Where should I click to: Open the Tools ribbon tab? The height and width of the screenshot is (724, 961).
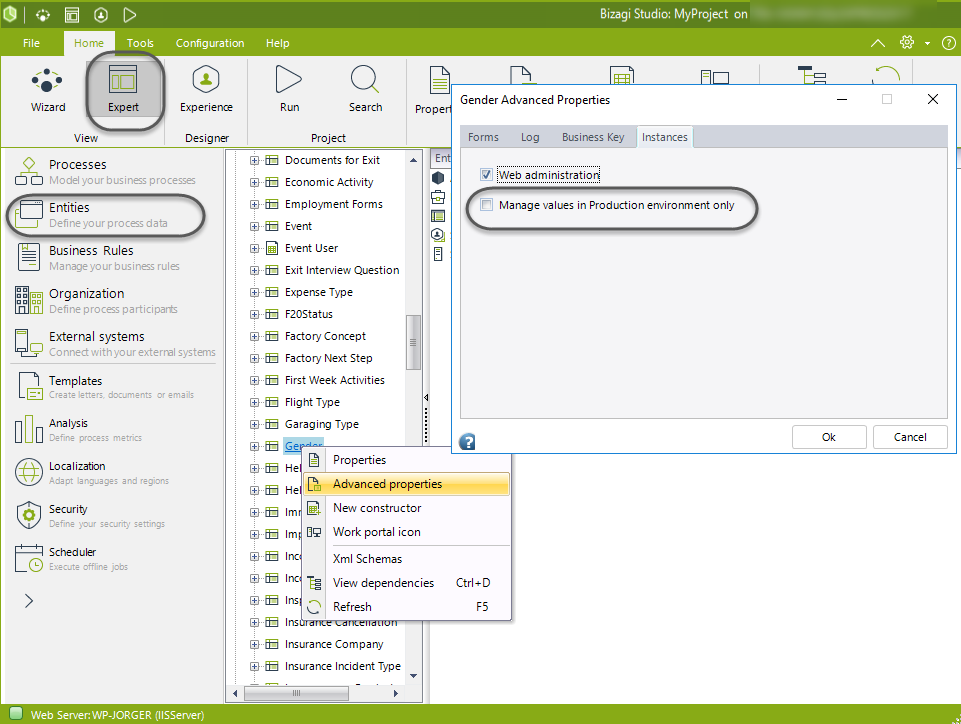tap(140, 43)
